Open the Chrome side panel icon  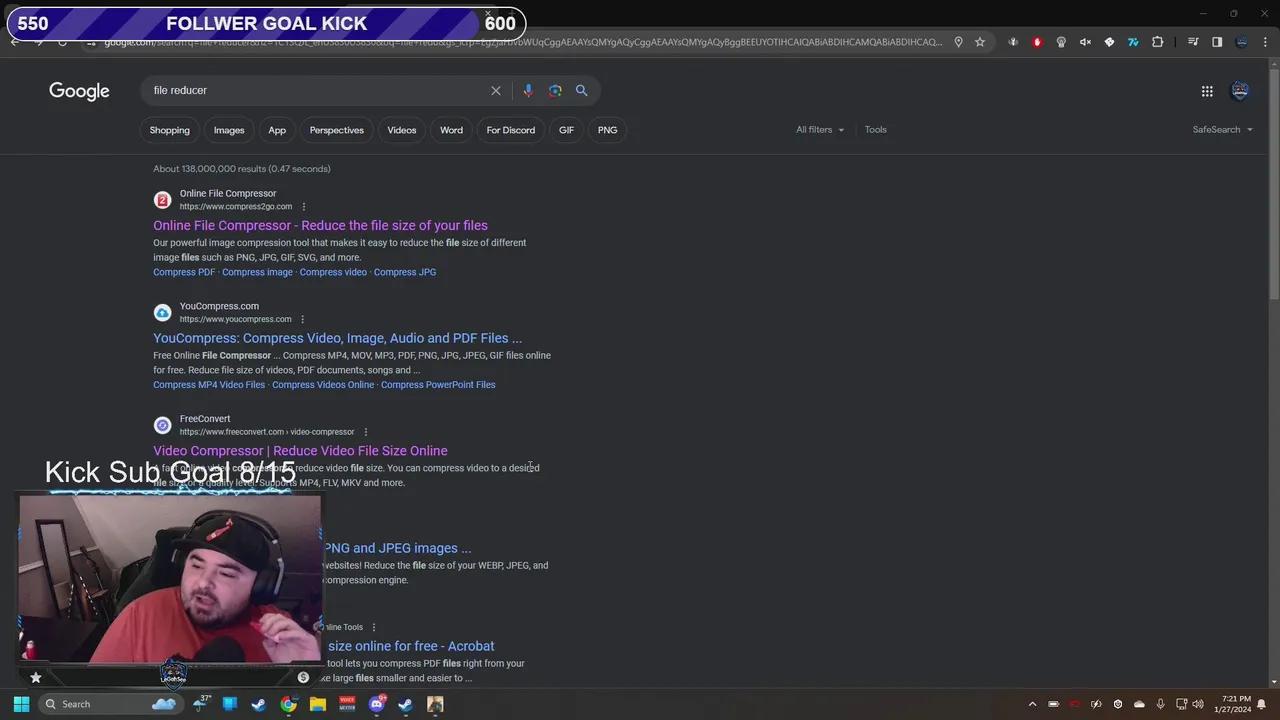1217,42
